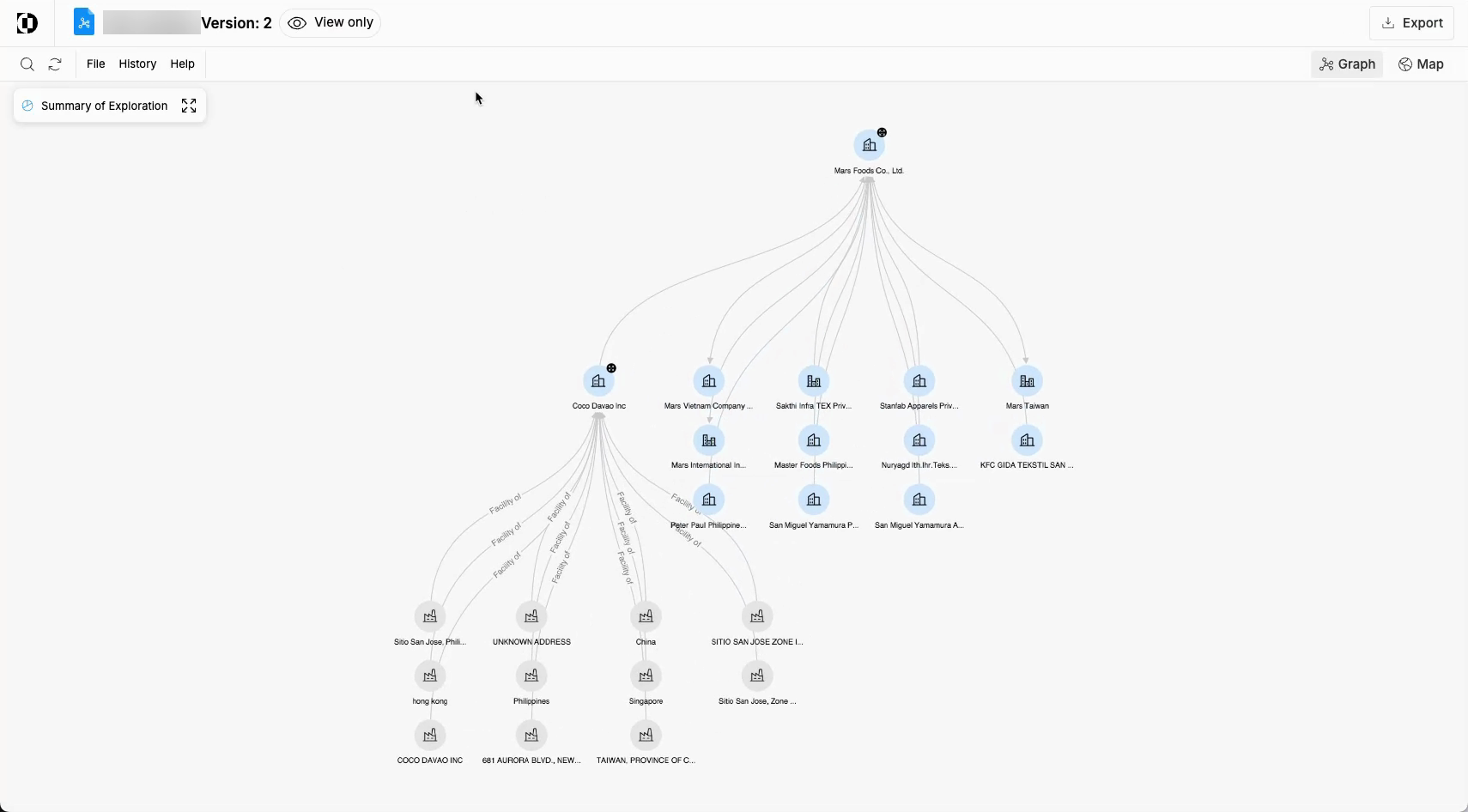
Task: Switch to the Map view tab
Action: click(x=1422, y=64)
